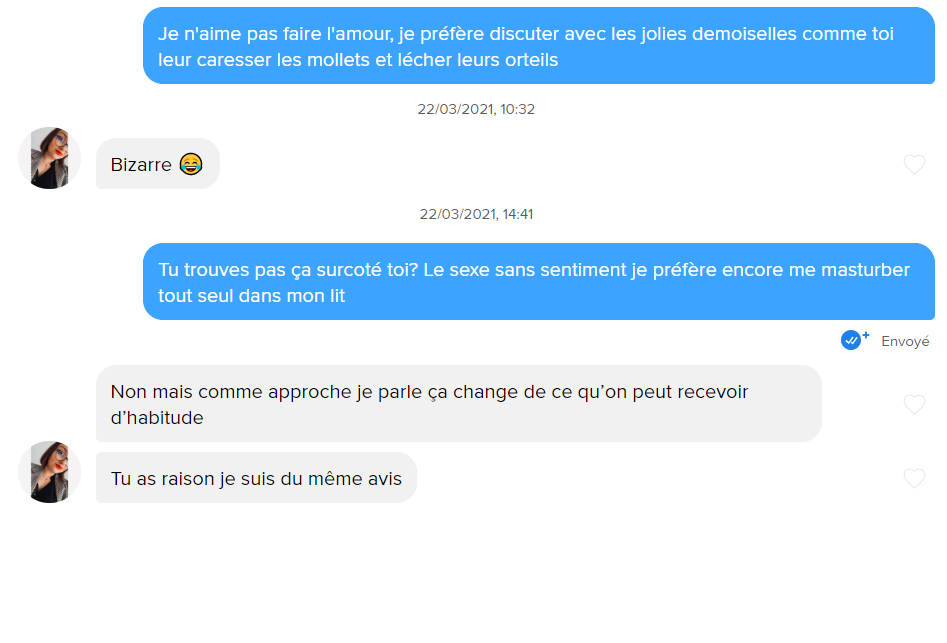Heart the "Non mais comme approche" message

(914, 404)
